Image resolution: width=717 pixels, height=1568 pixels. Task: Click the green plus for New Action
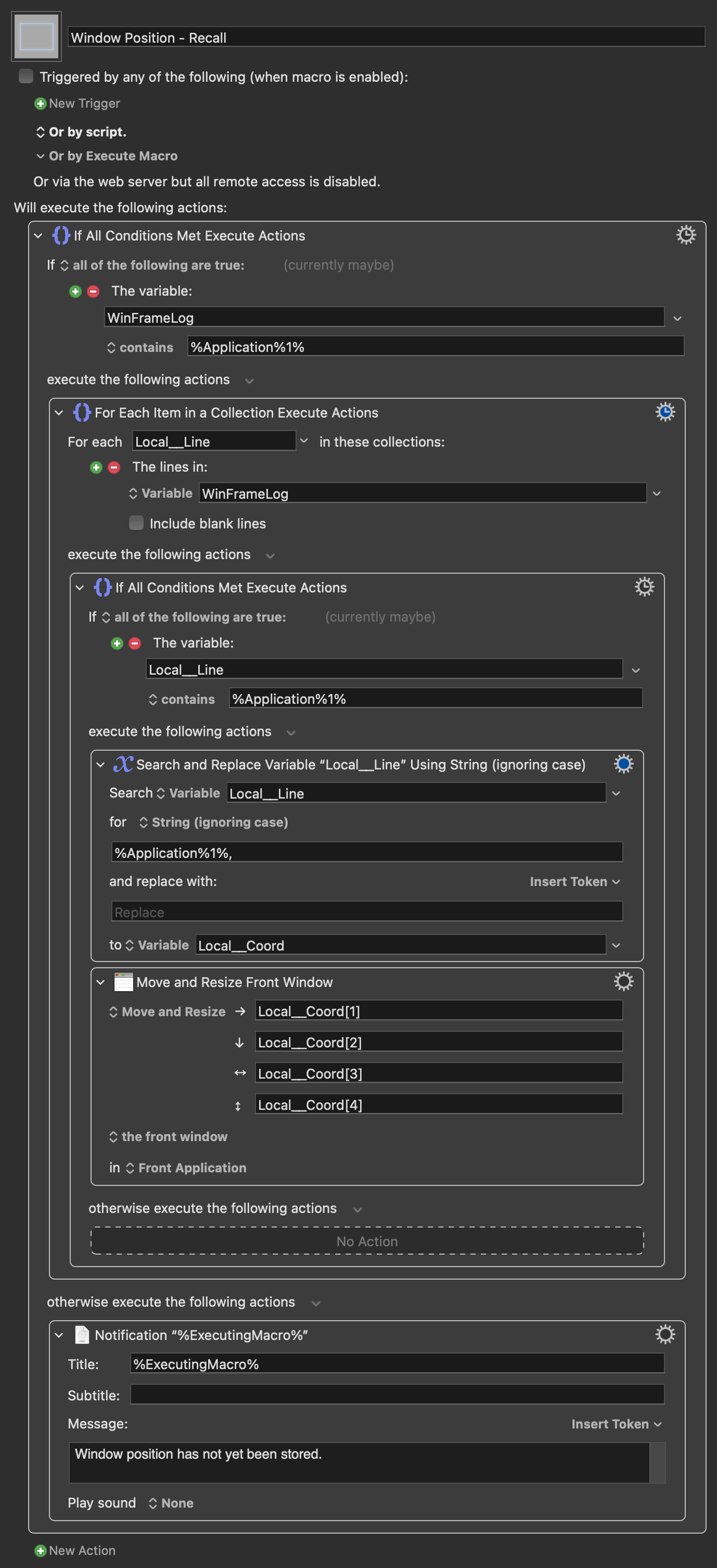coord(41,1550)
